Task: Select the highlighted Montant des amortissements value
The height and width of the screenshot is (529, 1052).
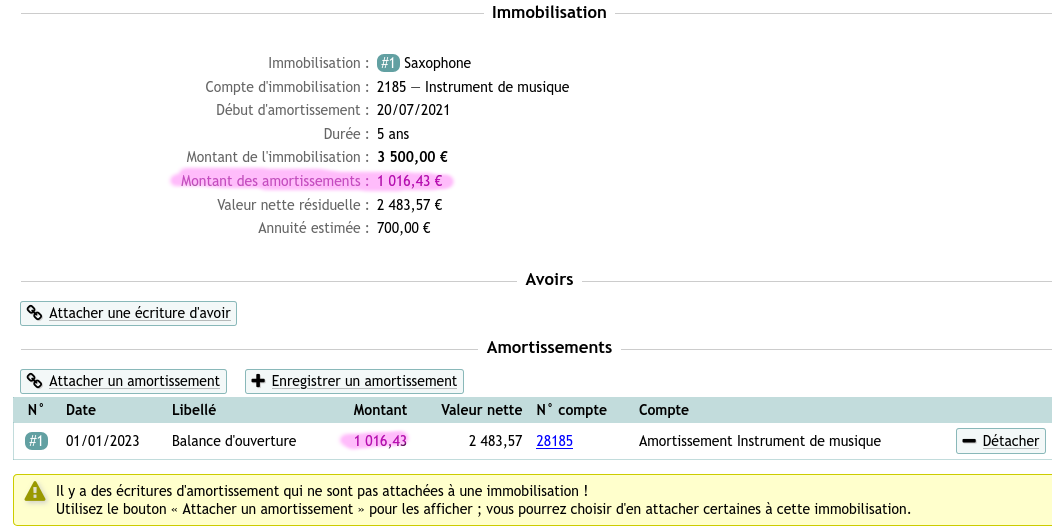Action: tap(409, 181)
